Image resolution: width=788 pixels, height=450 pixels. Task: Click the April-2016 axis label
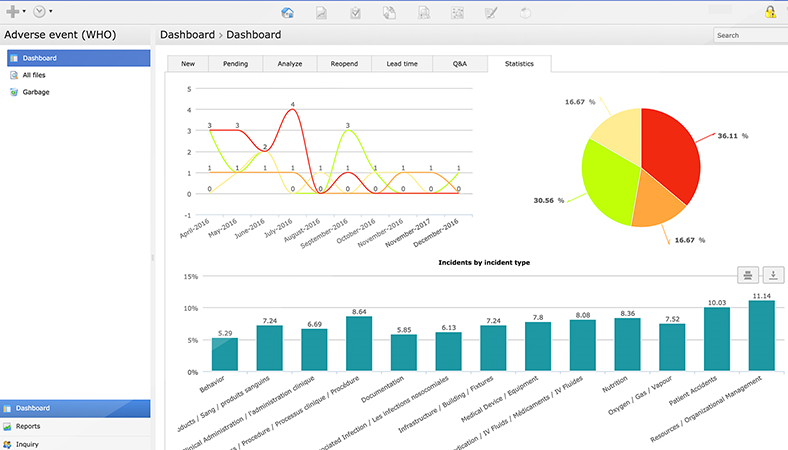pos(194,229)
